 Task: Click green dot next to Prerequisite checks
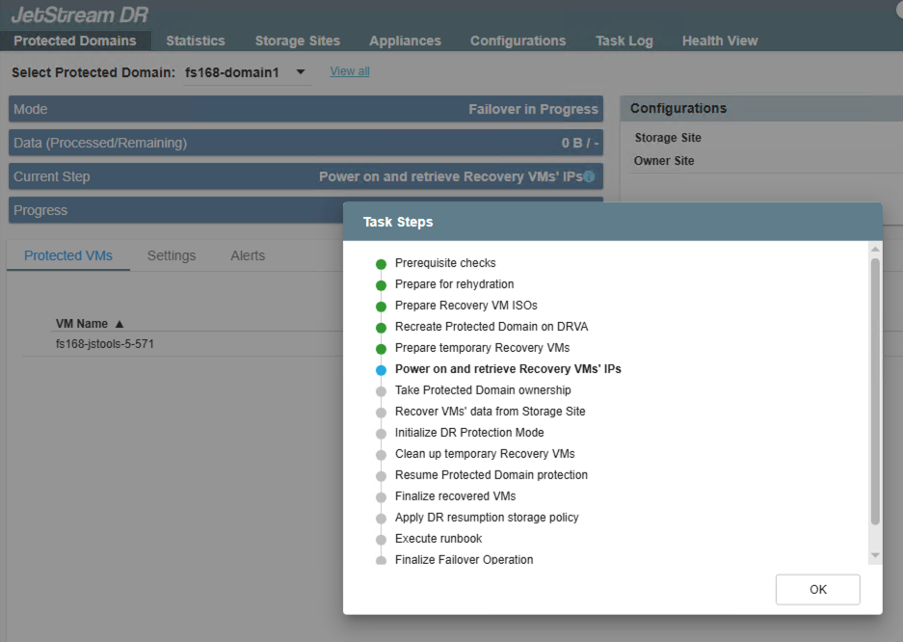click(380, 264)
